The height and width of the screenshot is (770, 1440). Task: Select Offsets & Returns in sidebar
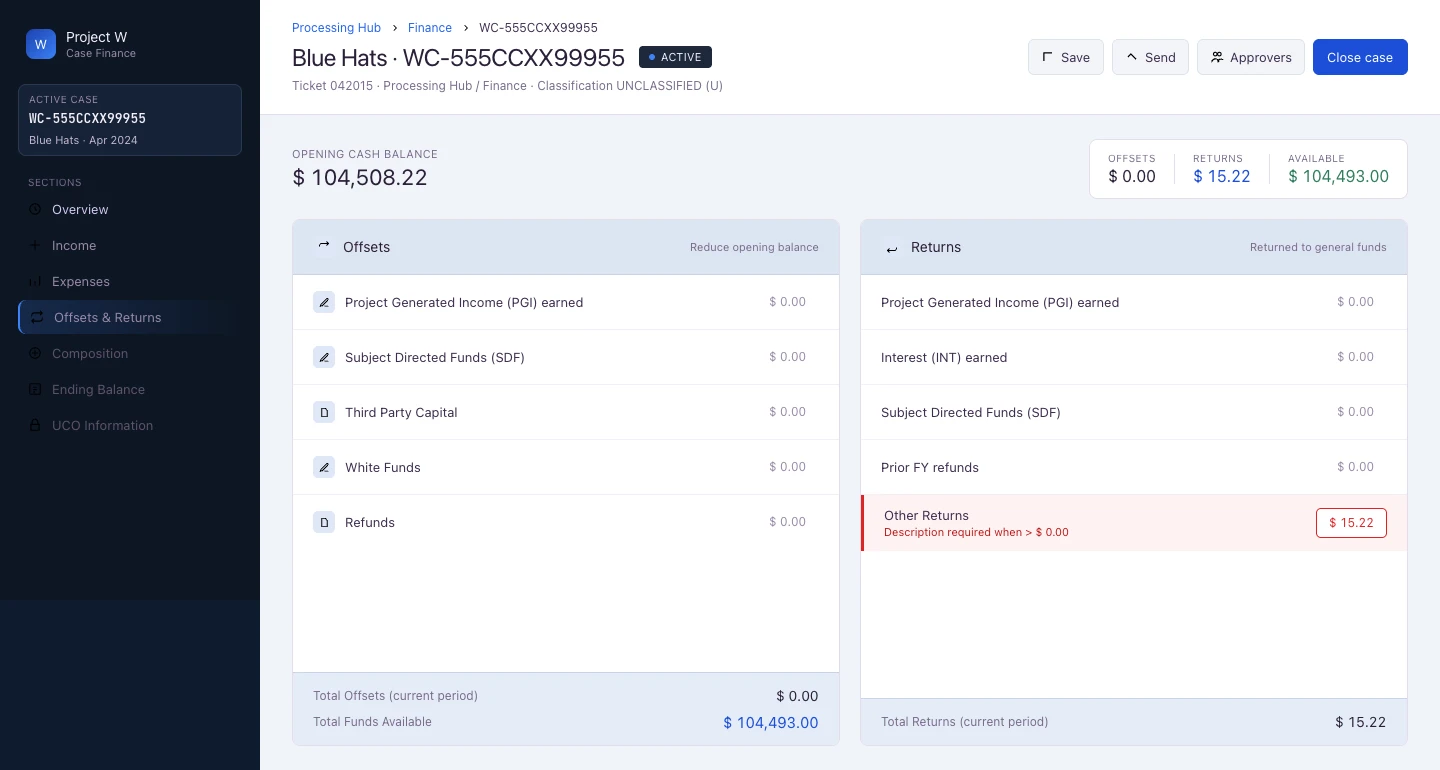130,318
